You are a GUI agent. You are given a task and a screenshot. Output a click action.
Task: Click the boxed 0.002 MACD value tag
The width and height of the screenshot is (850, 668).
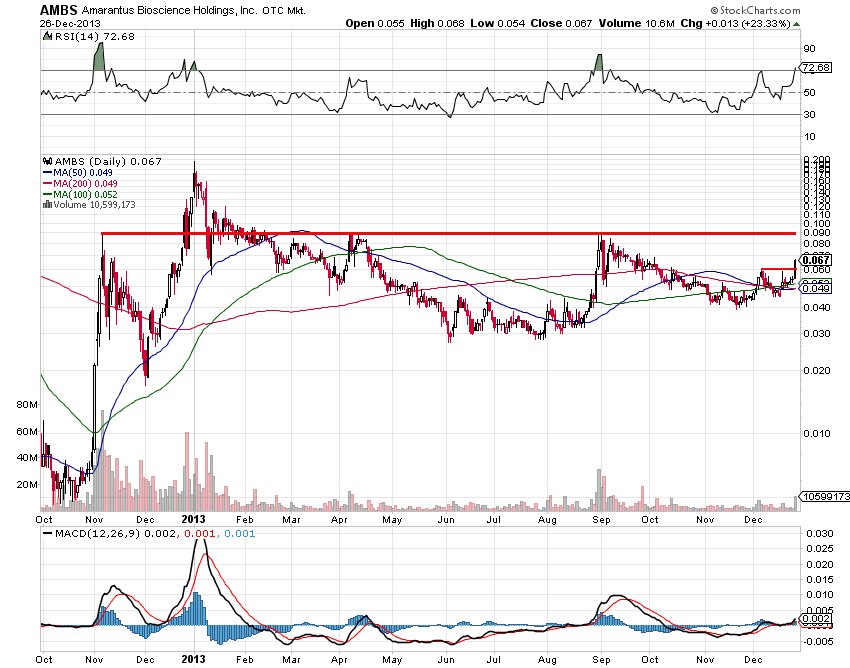click(816, 619)
